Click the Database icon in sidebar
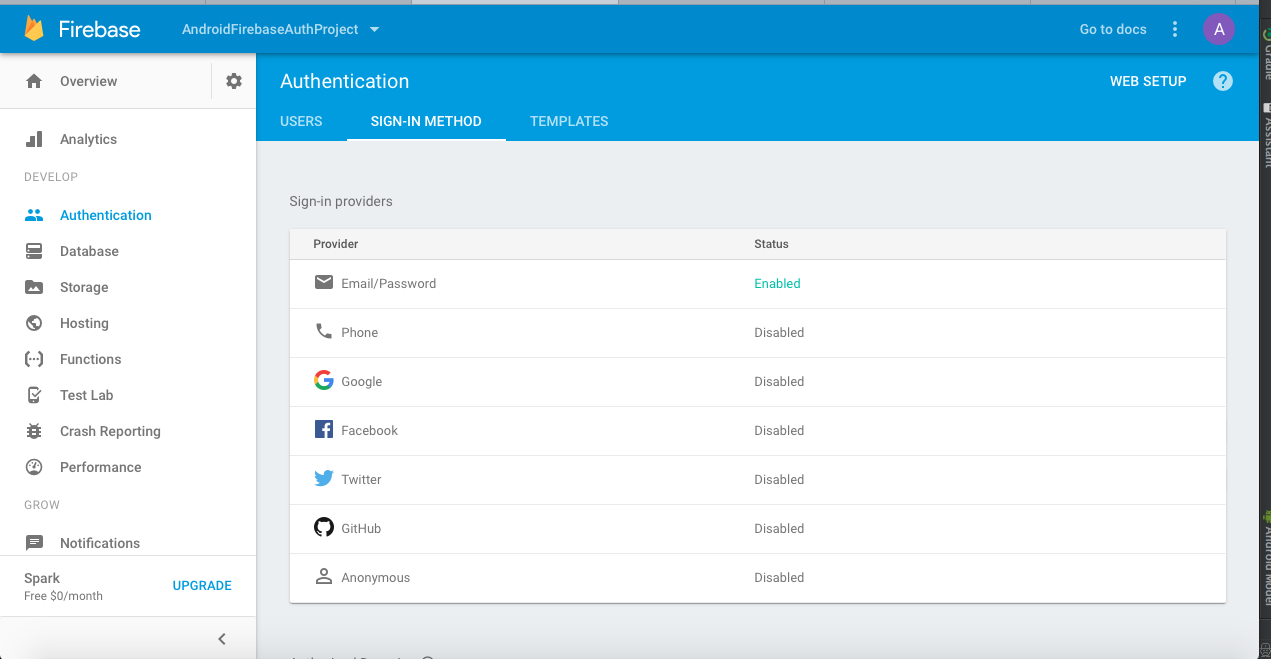The height and width of the screenshot is (659, 1271). (34, 251)
